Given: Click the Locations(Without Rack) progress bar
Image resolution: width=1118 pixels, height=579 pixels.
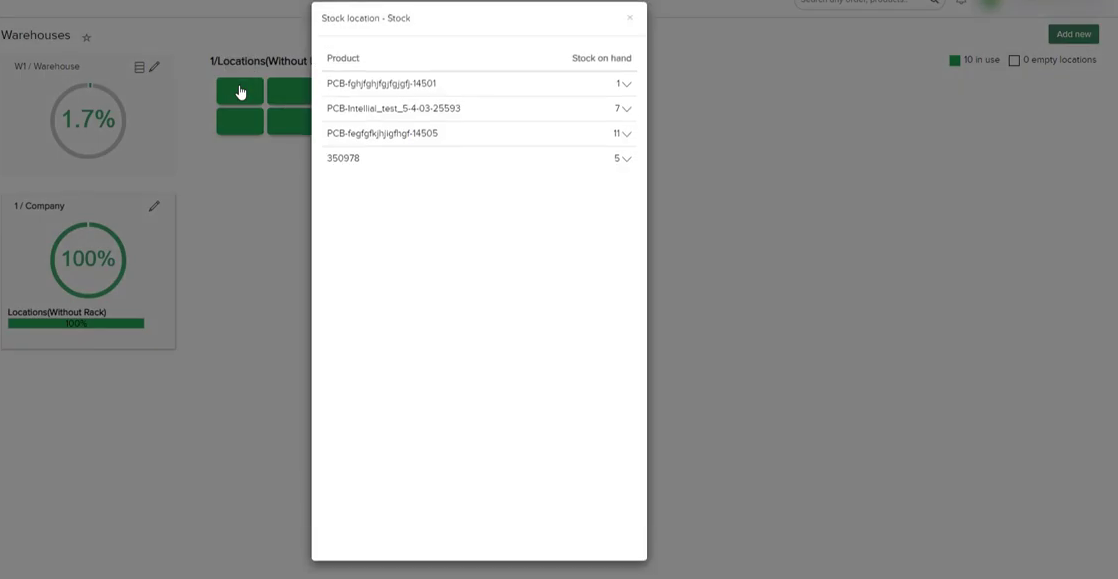Looking at the screenshot, I should tap(75, 322).
